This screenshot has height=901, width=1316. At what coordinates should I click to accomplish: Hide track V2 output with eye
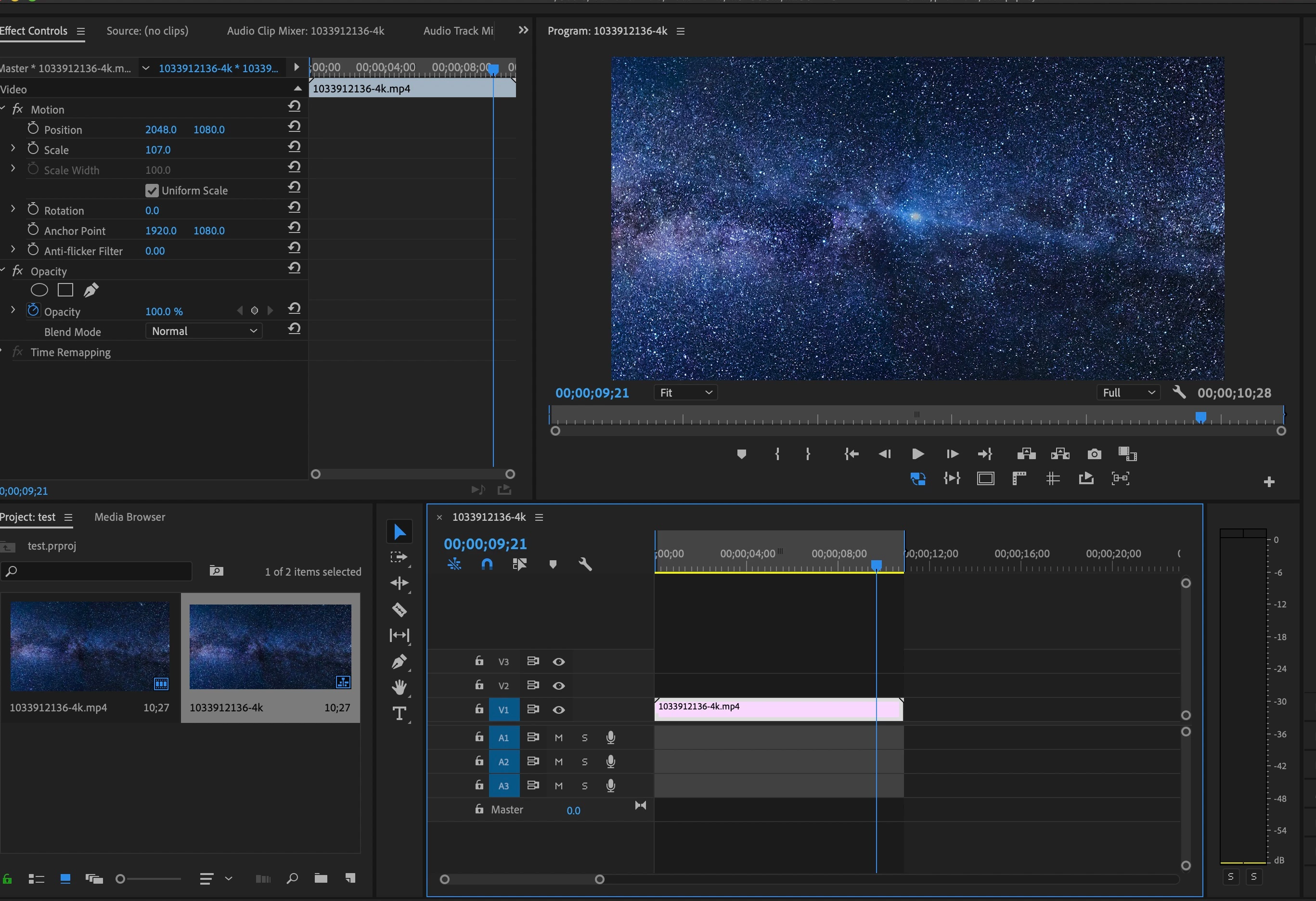[558, 686]
